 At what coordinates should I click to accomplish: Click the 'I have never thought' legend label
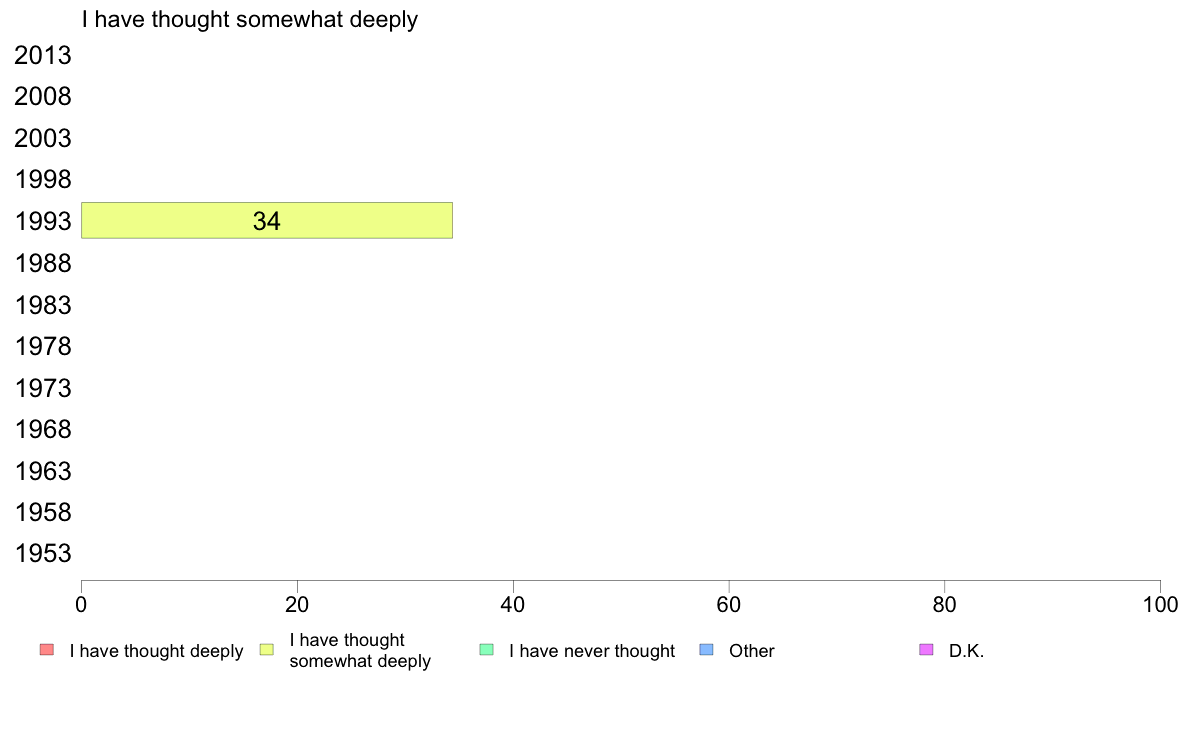[592, 651]
